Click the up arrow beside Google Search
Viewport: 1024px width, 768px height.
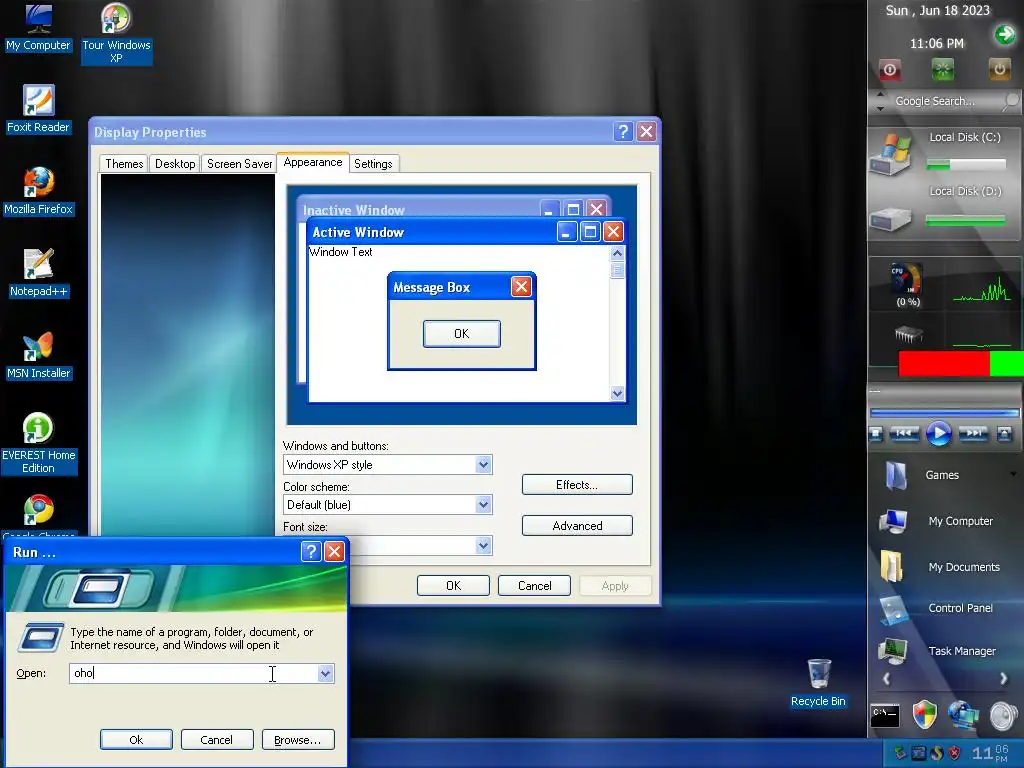pyautogui.click(x=880, y=94)
